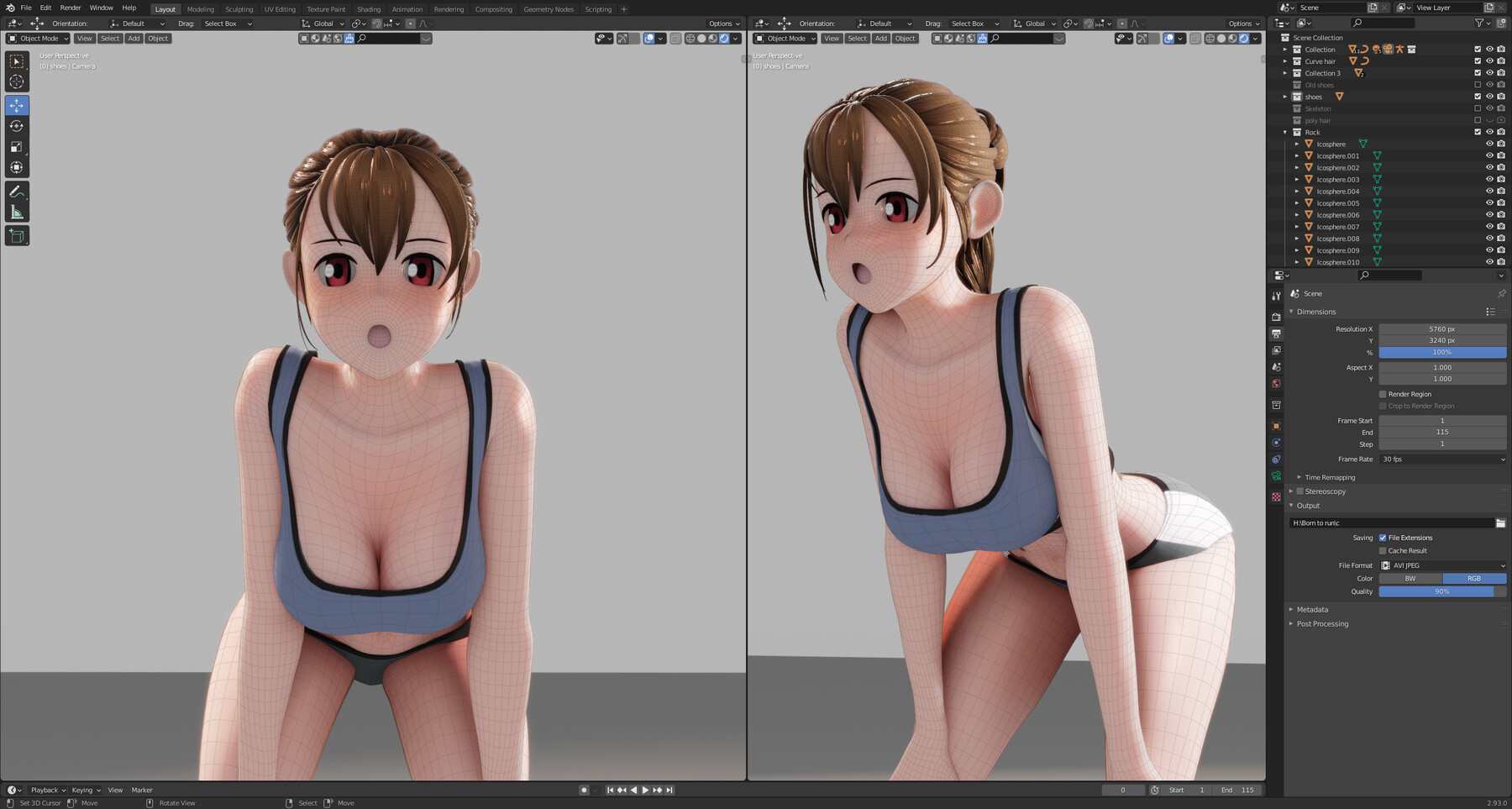Click the Object Mode selector button
This screenshot has width=1512, height=809.
pyautogui.click(x=36, y=38)
